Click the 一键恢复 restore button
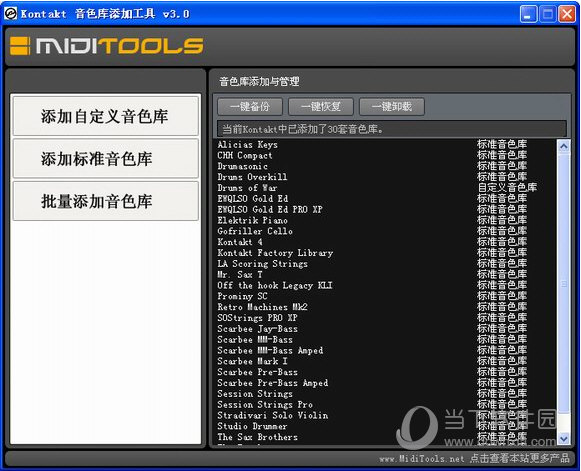 321,107
